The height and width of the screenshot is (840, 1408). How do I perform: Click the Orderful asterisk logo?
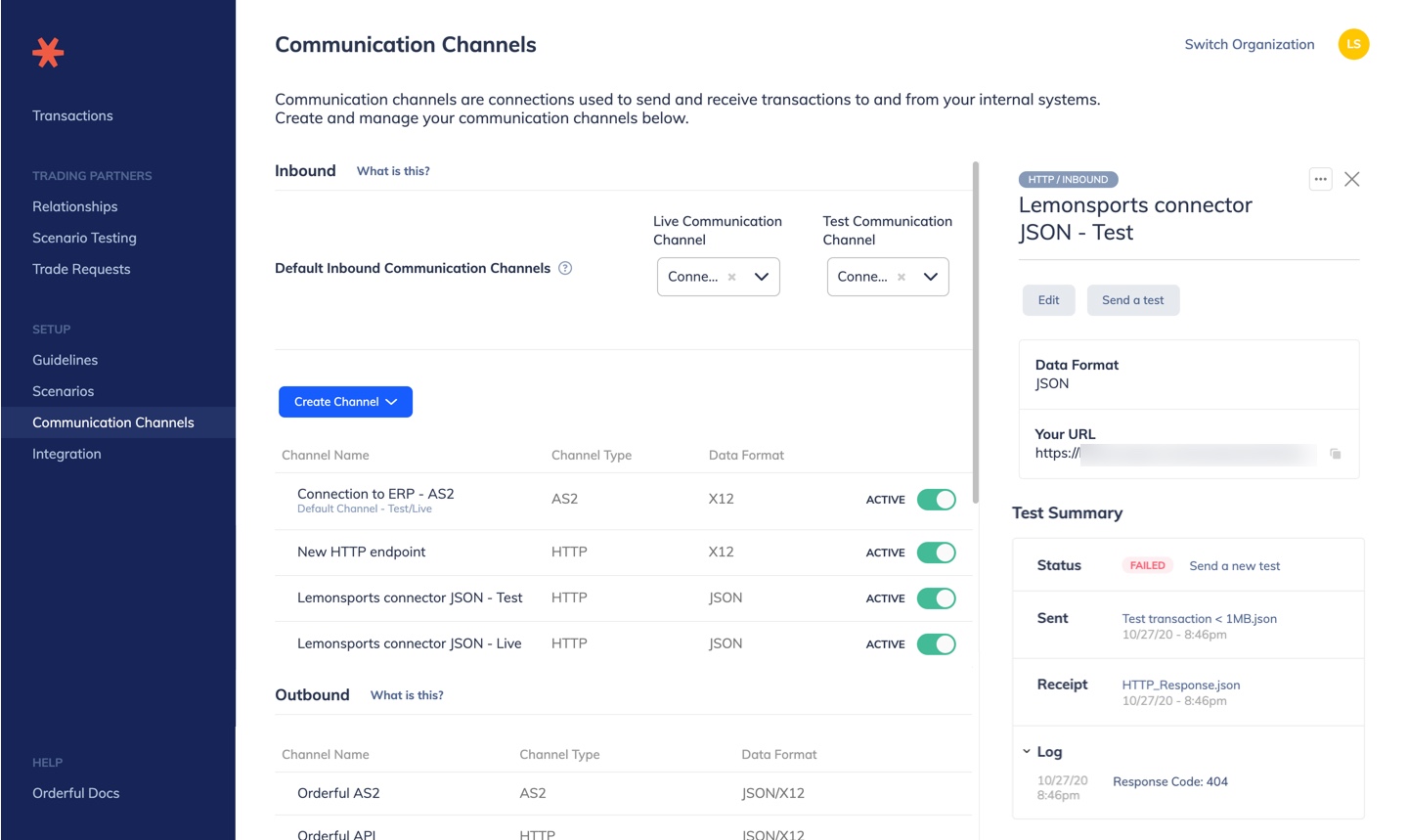pyautogui.click(x=48, y=52)
